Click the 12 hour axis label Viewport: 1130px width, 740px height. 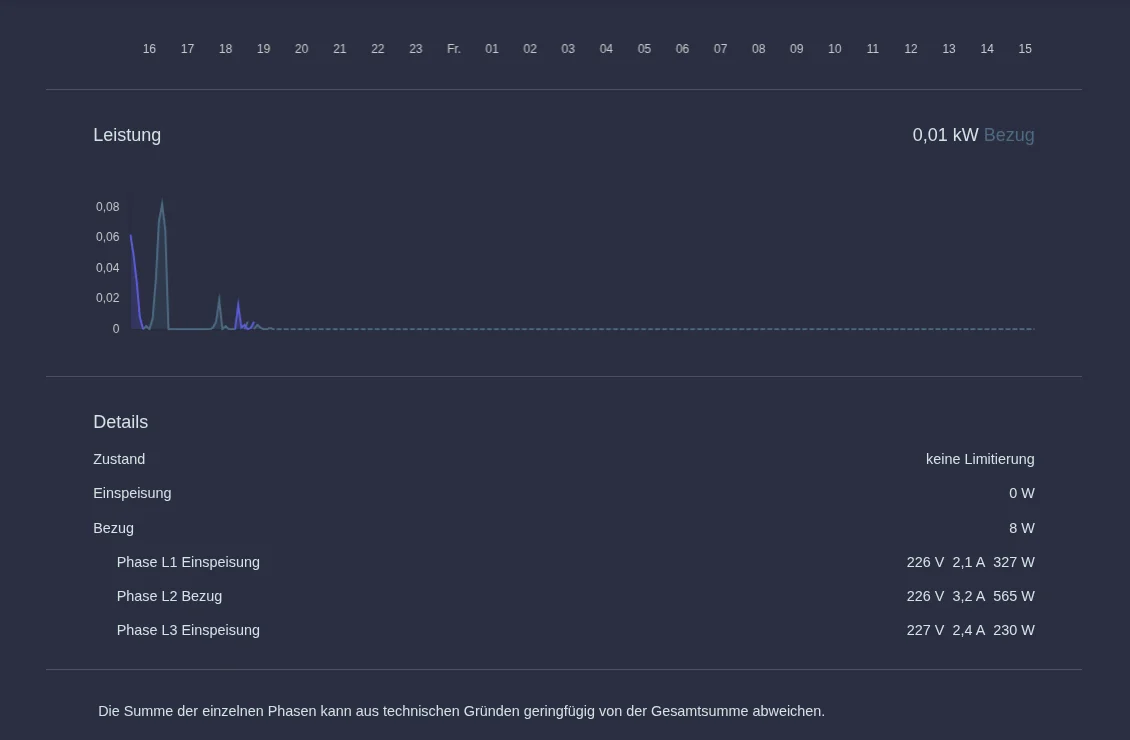click(911, 49)
